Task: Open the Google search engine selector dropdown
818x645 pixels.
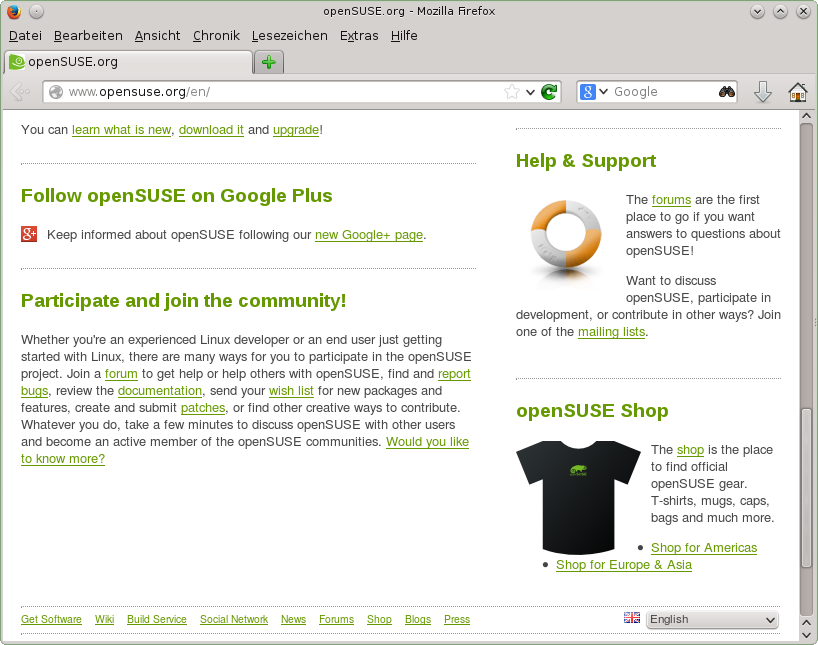Action: tap(595, 92)
